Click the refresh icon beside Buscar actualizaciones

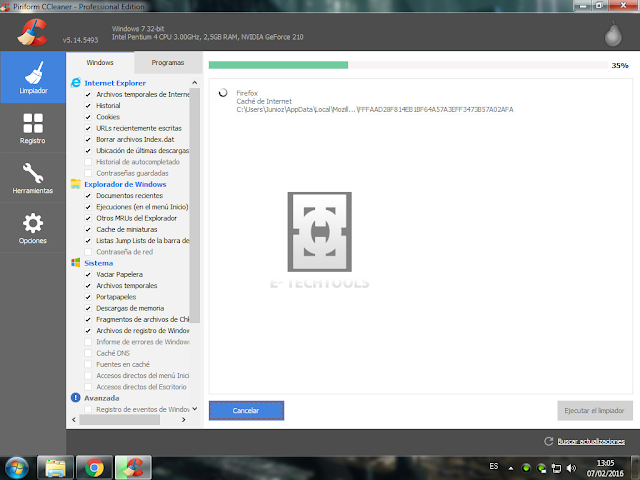coord(549,441)
